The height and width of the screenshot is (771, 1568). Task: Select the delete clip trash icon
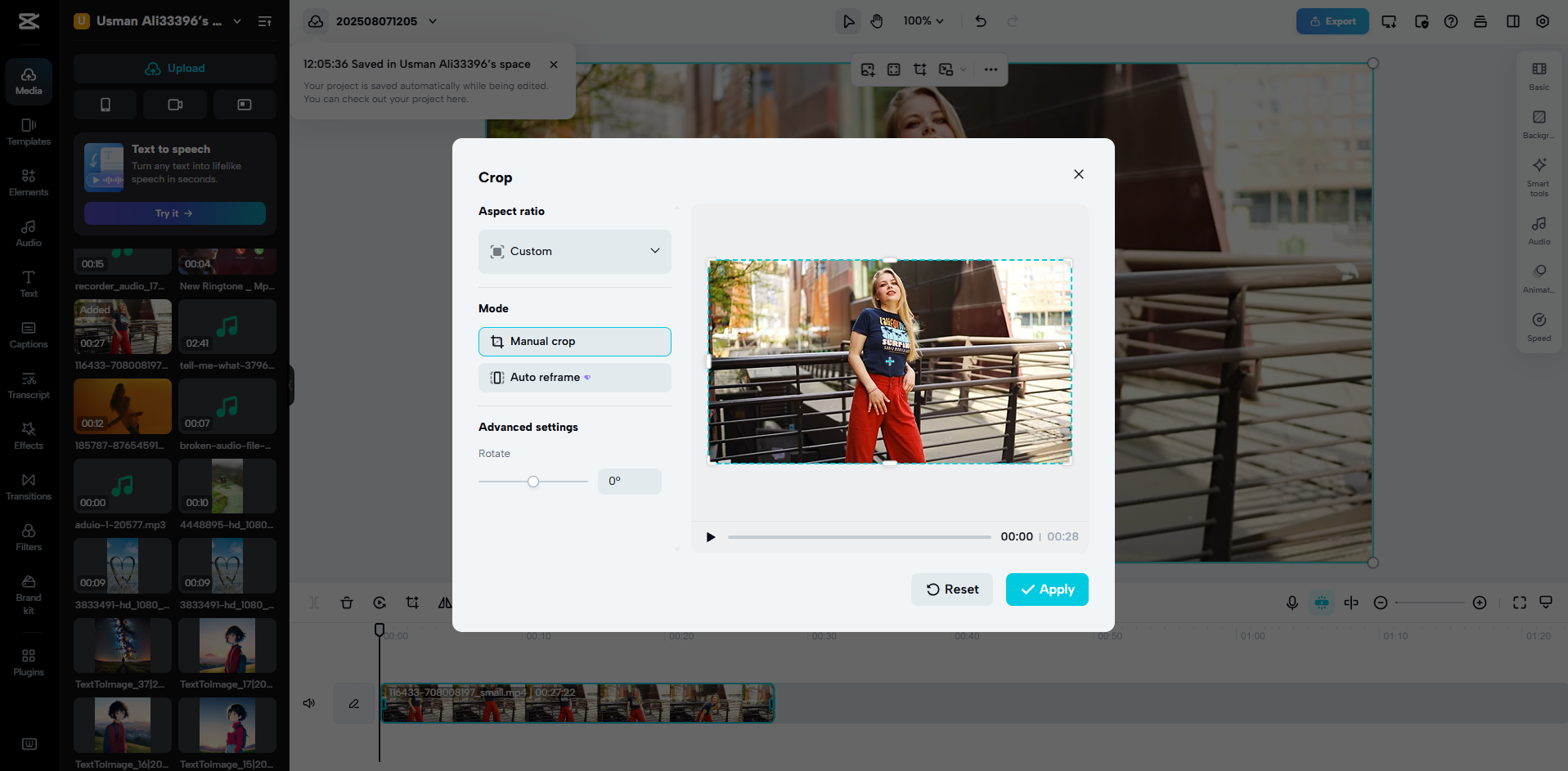coord(347,603)
